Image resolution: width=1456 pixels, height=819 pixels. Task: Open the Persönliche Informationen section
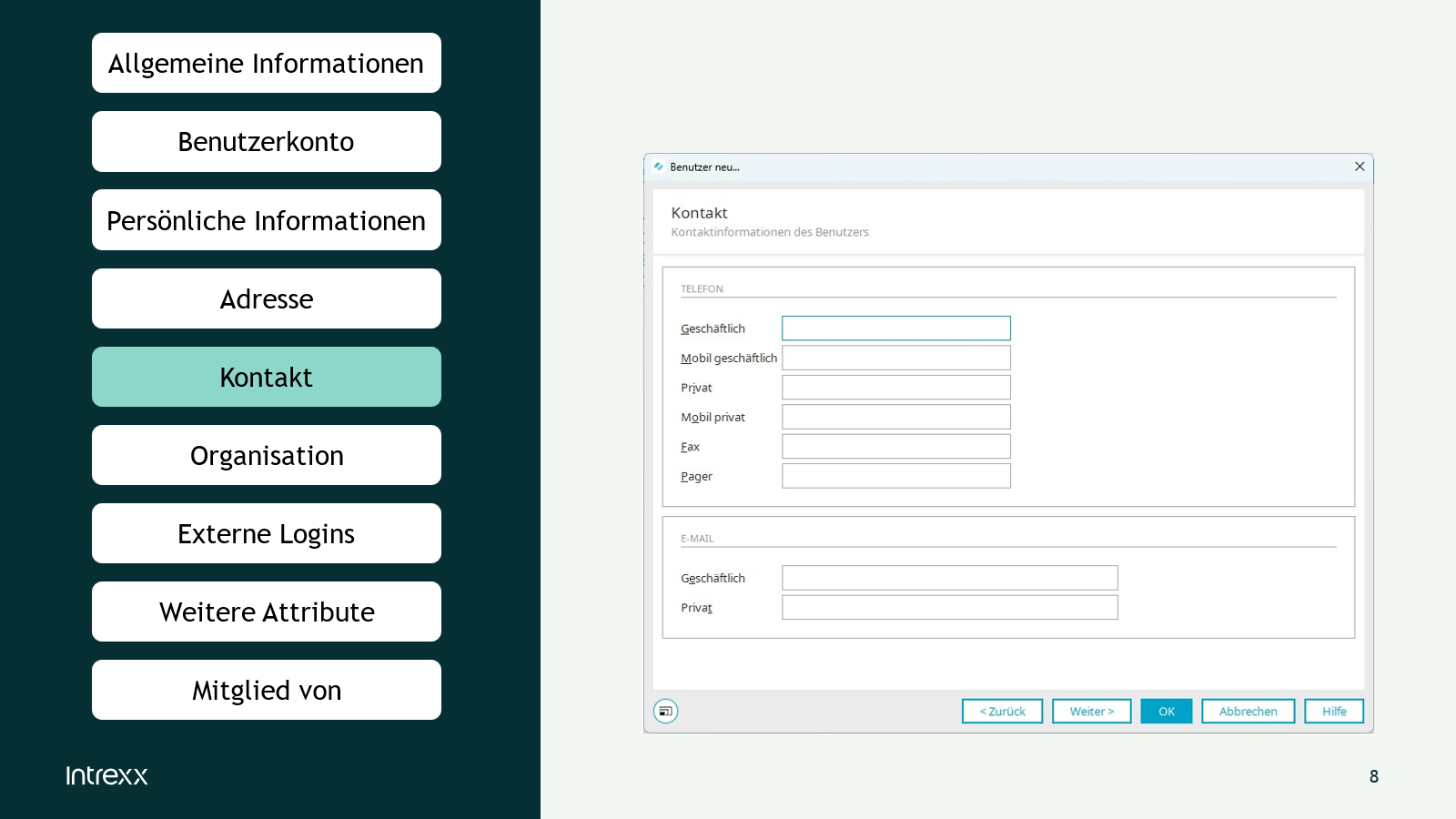tap(266, 220)
